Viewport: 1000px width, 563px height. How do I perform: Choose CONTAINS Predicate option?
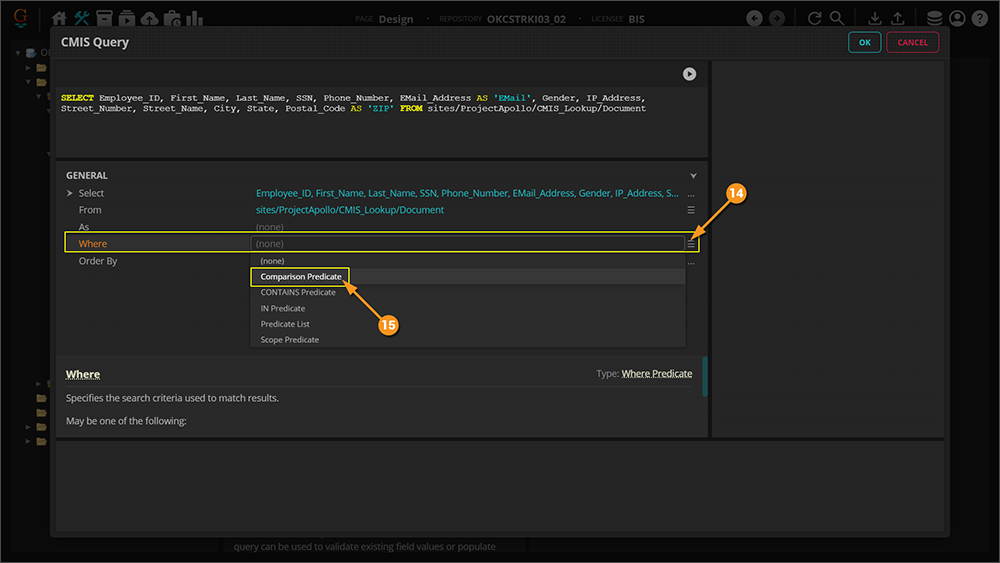(298, 292)
